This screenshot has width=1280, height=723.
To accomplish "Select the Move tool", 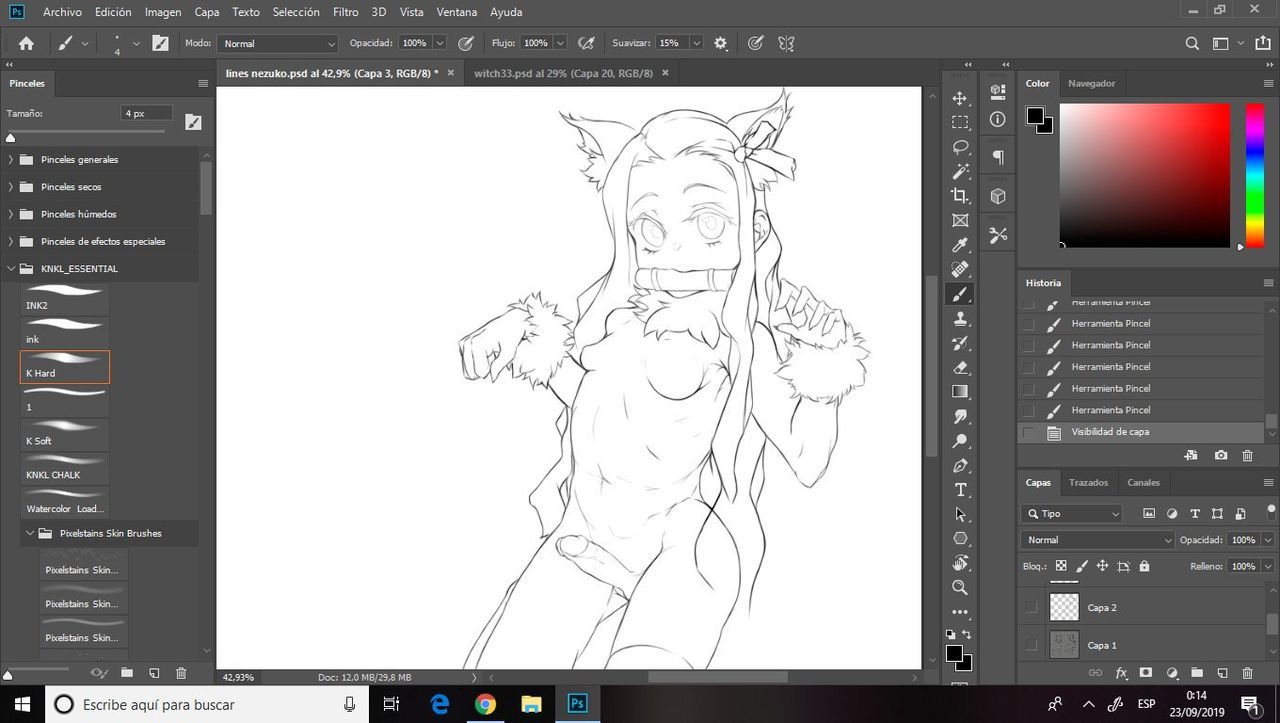I will point(960,98).
